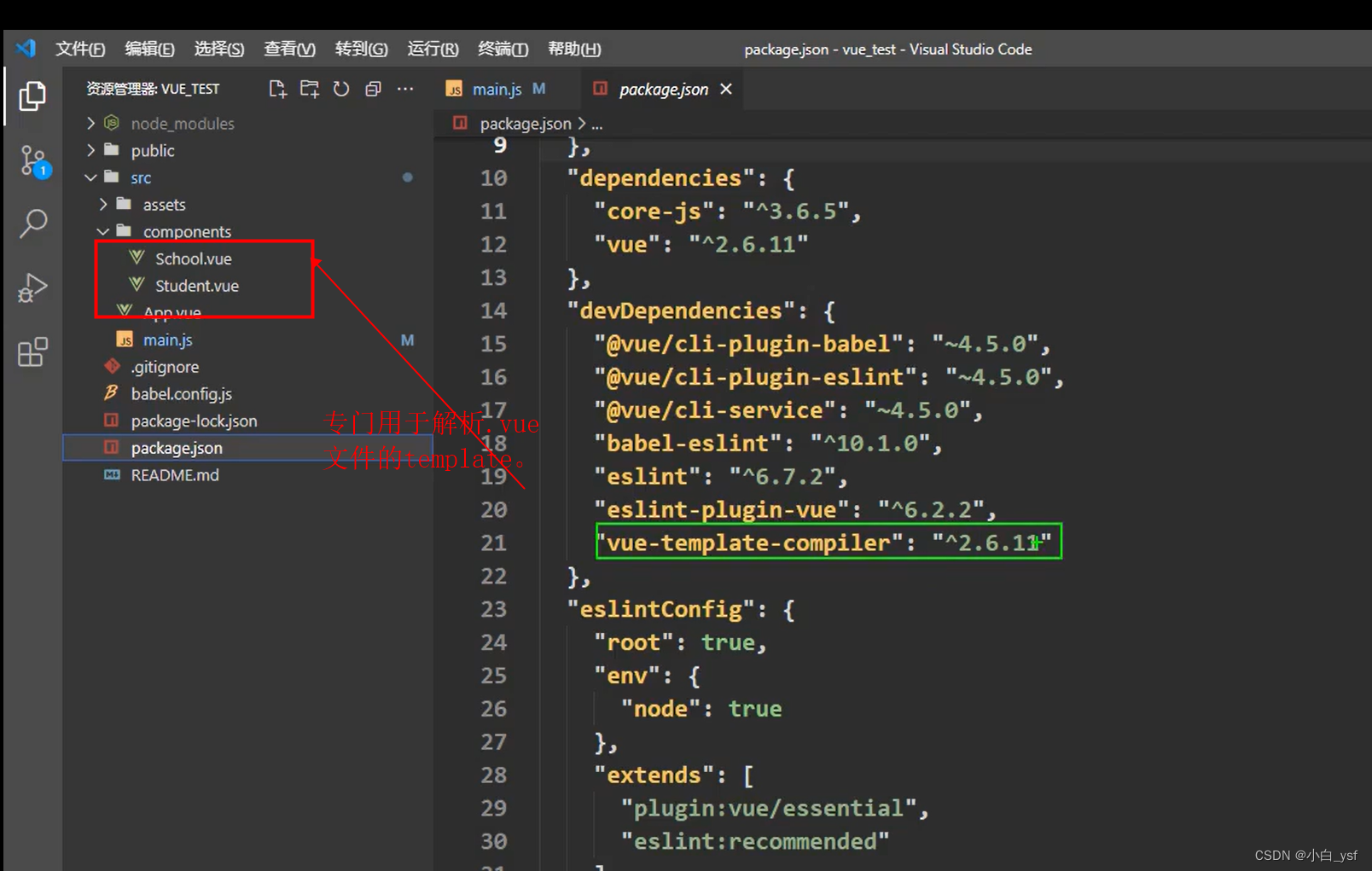
Task: Select package.json in the file tree
Action: pyautogui.click(x=247, y=448)
